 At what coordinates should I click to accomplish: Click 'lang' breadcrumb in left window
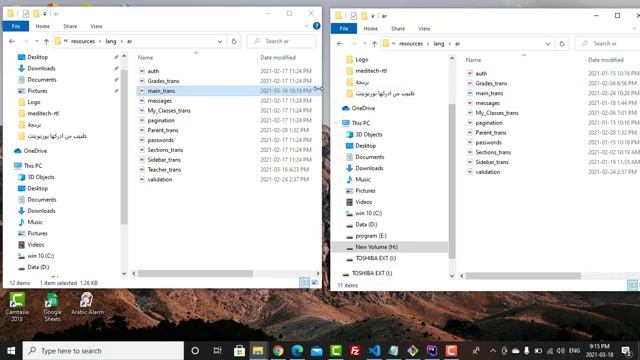111,41
